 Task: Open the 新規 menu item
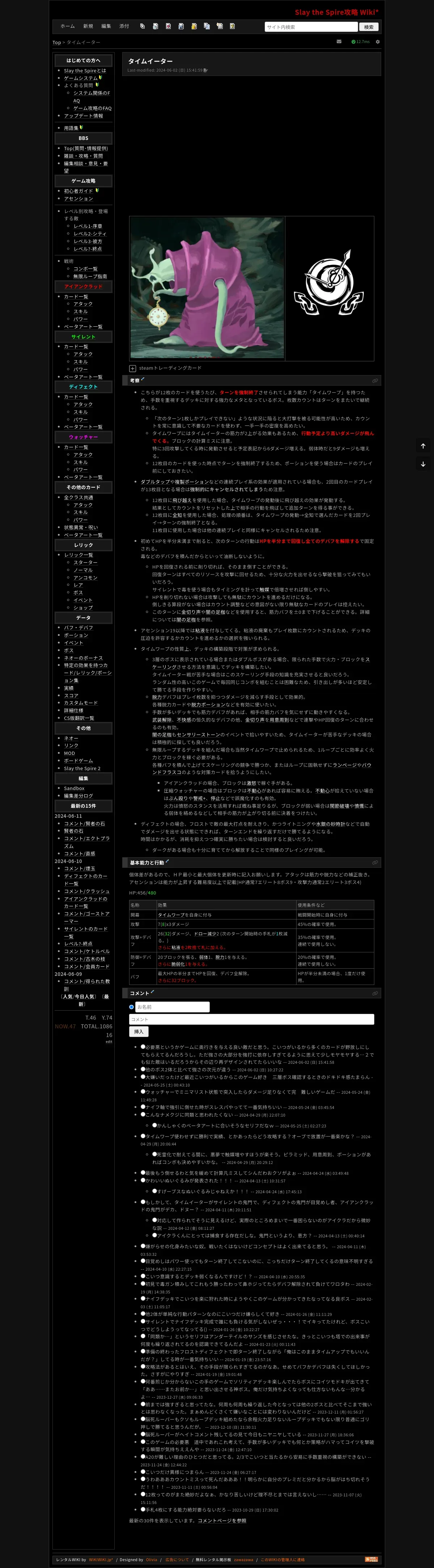(88, 26)
